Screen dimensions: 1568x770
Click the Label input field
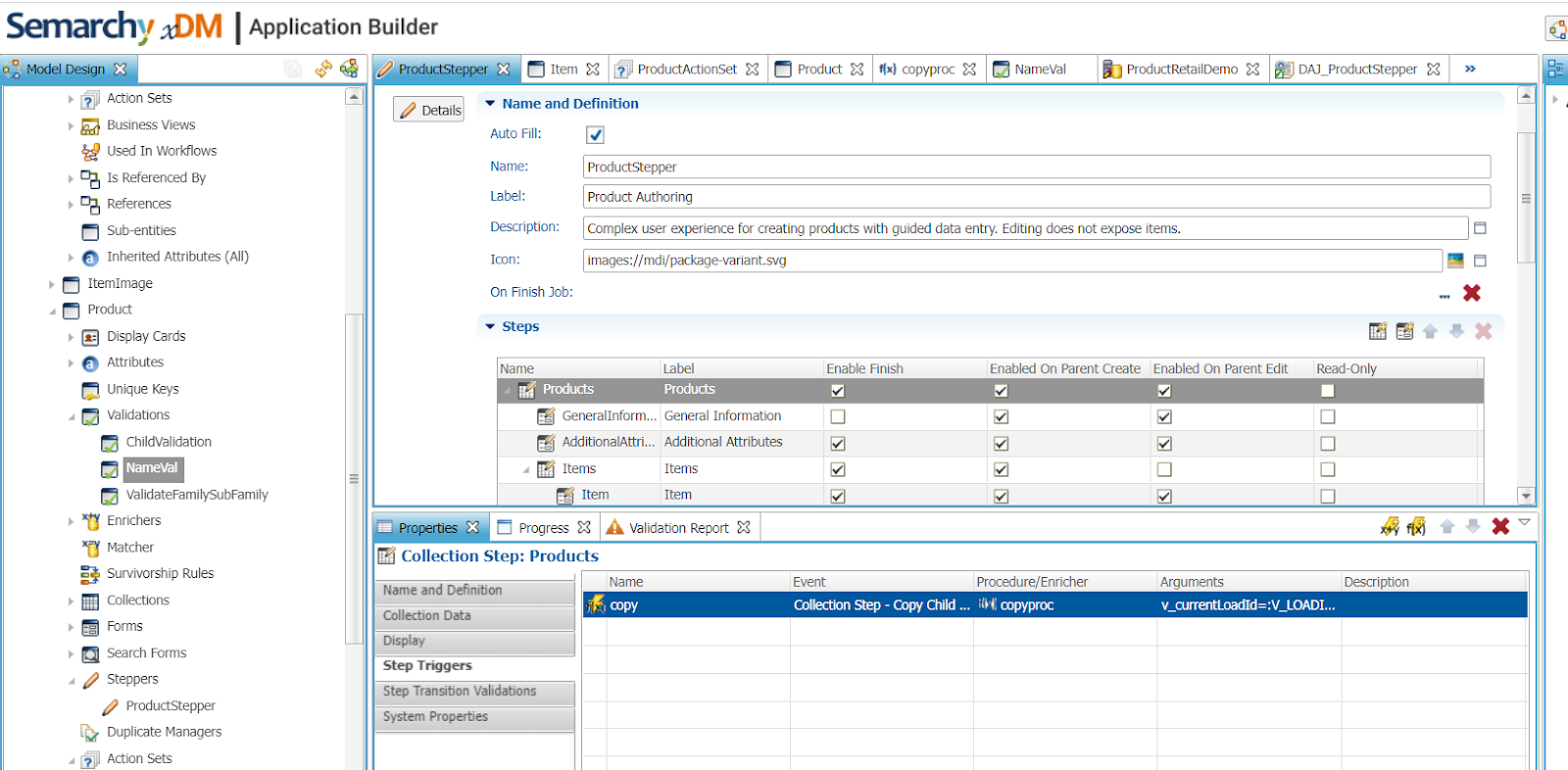[x=1037, y=197]
